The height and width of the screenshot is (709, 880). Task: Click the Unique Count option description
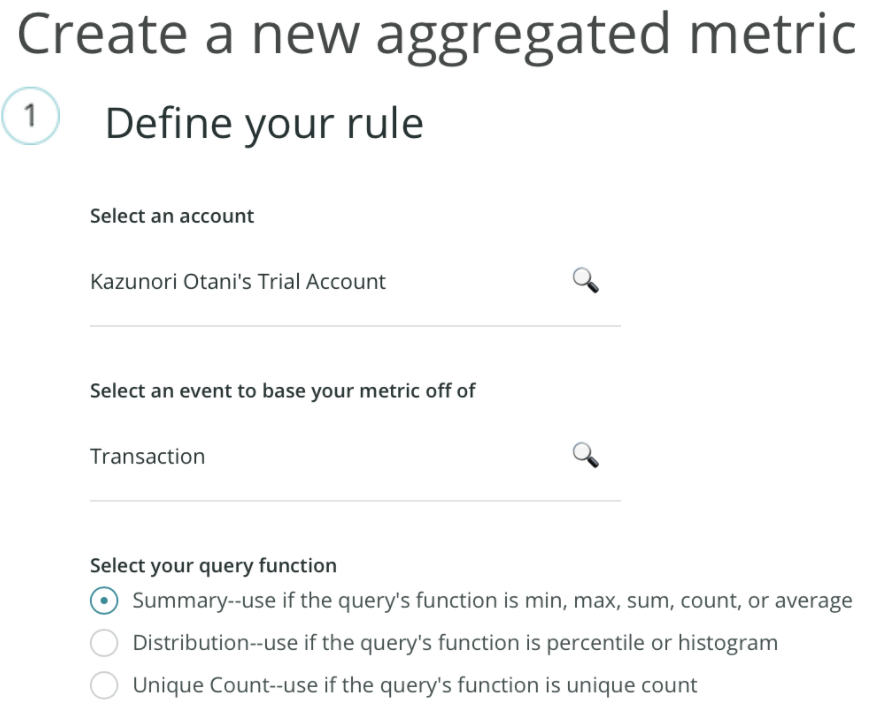[415, 685]
